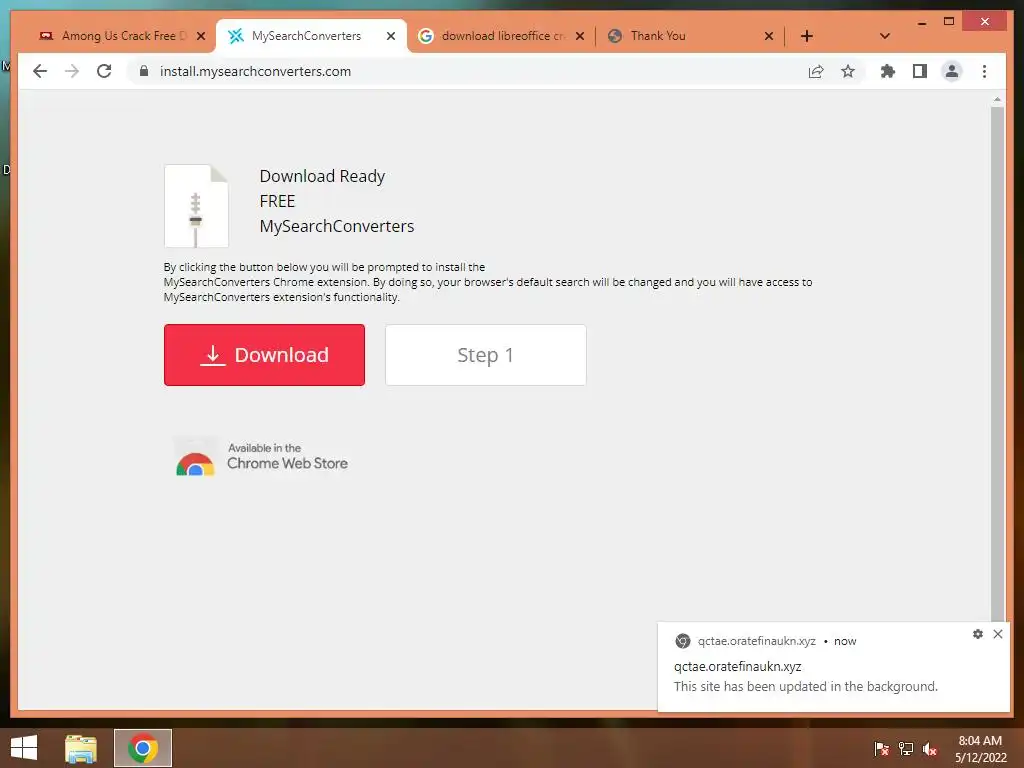
Task: Click the Chrome Web Store badge
Action: point(261,456)
